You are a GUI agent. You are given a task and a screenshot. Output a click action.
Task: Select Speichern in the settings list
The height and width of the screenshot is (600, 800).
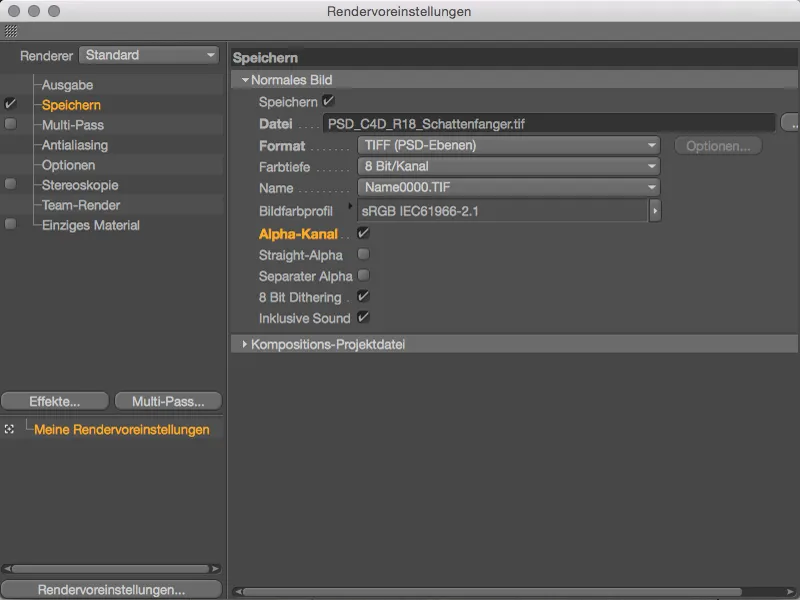point(71,105)
